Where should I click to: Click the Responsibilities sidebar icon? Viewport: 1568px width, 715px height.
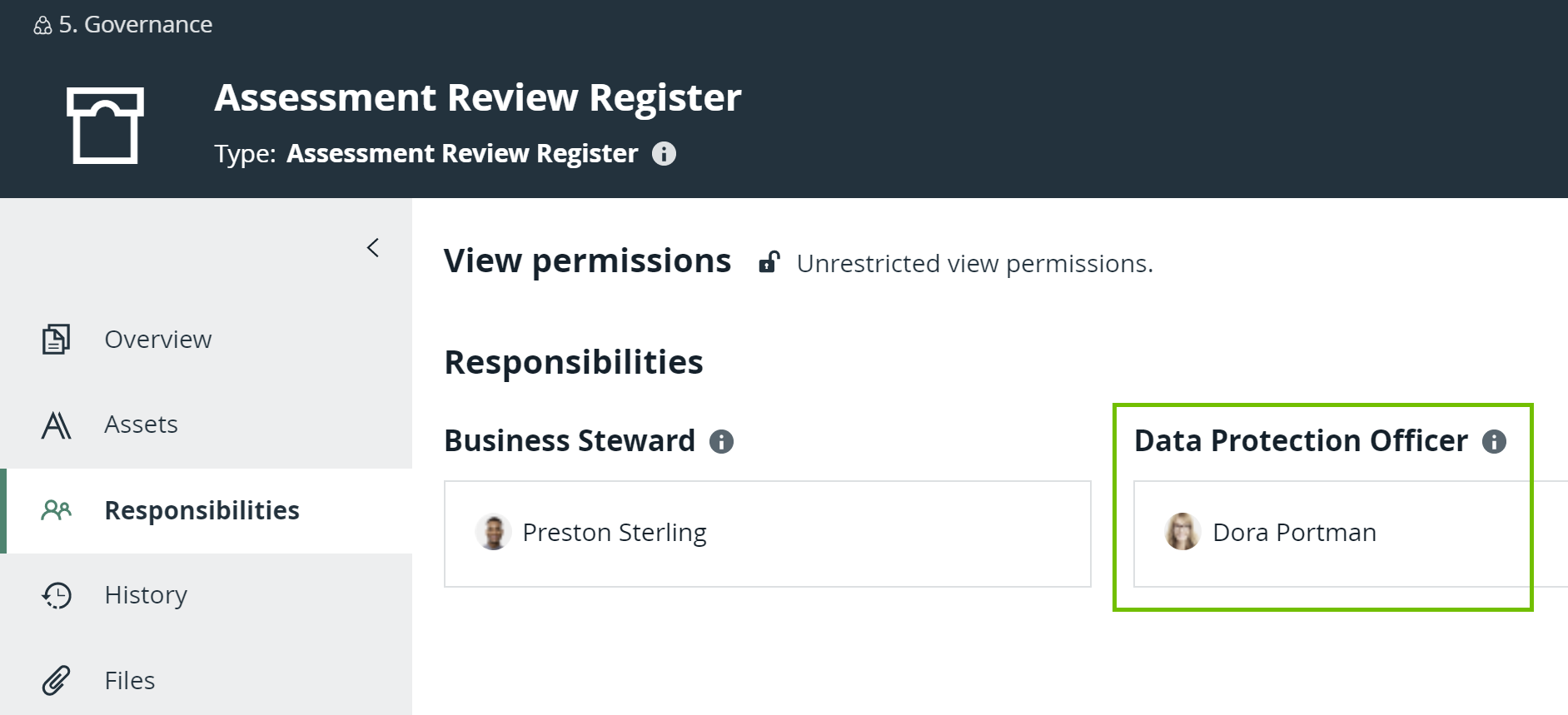(x=55, y=510)
